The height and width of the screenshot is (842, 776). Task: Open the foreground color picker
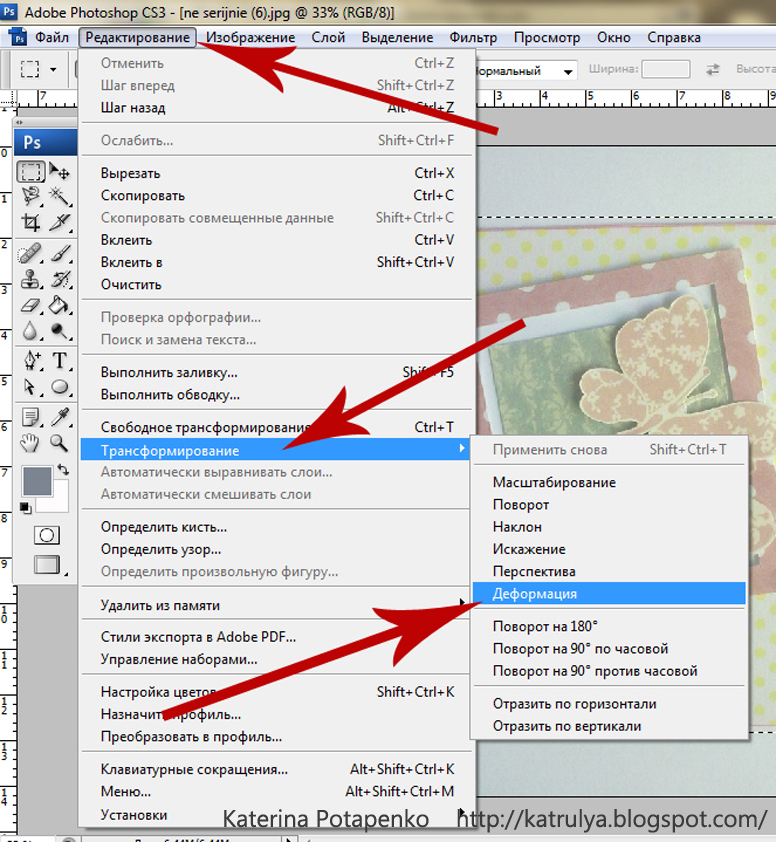pos(37,480)
